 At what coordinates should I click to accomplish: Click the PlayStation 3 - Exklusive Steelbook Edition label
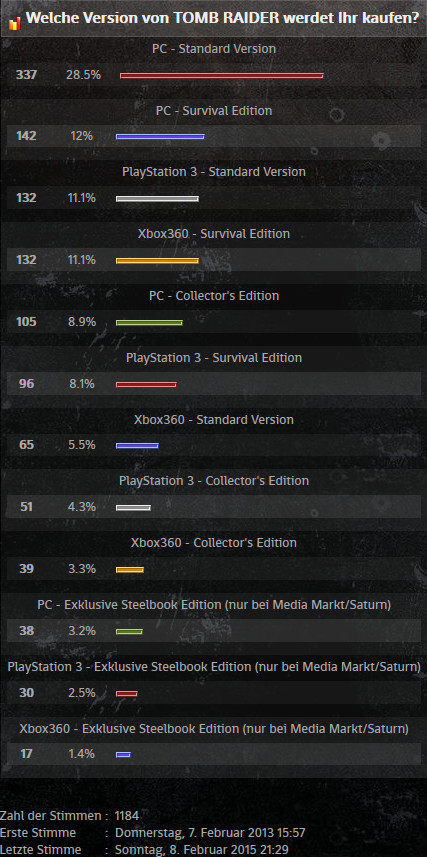coord(214,667)
